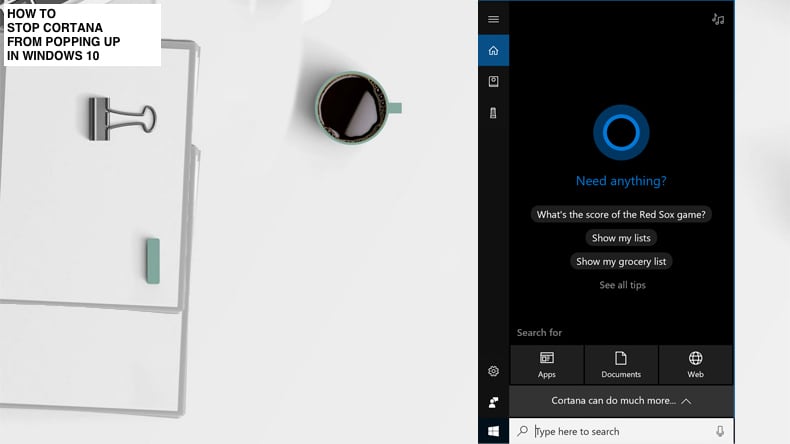
Task: Open the "See all tips" link
Action: [622, 285]
